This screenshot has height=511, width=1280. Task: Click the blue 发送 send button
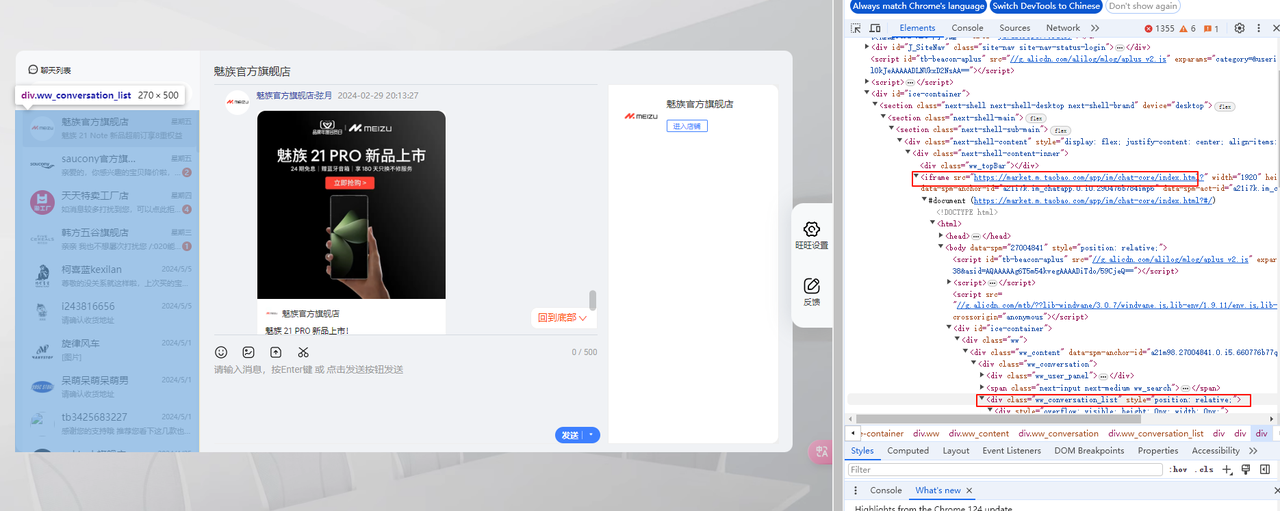570,435
